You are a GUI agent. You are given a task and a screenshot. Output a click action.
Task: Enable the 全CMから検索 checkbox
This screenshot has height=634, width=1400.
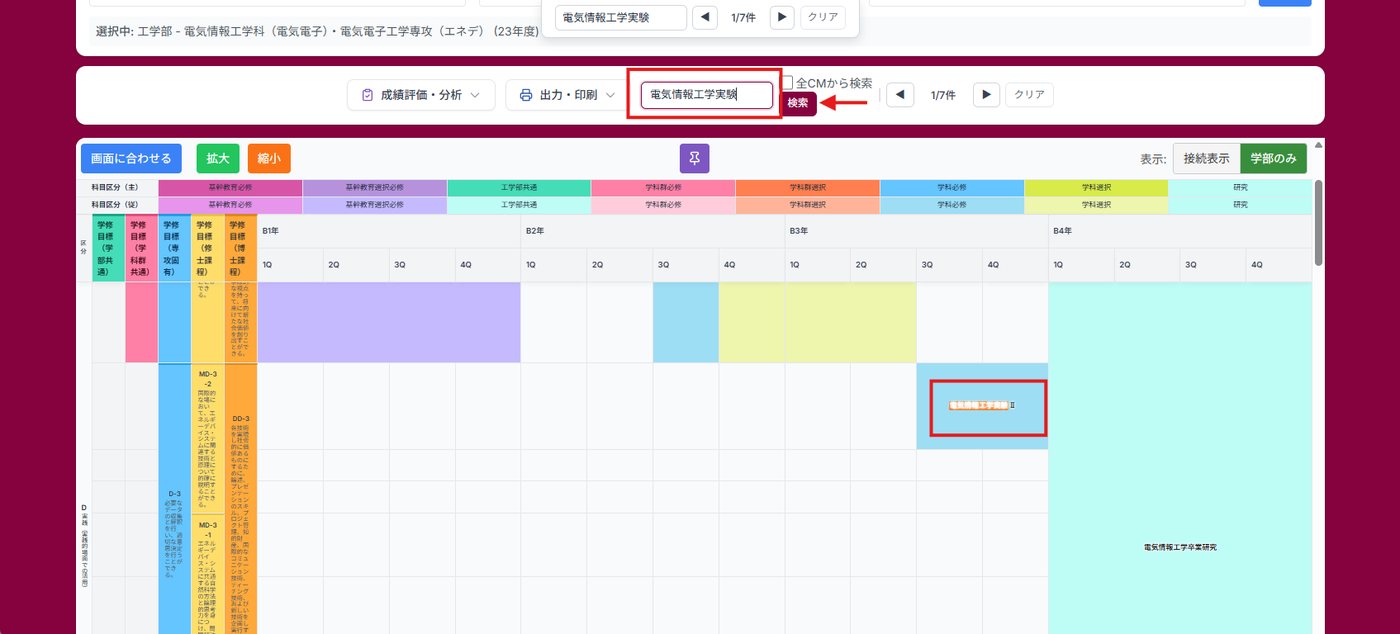(x=787, y=83)
